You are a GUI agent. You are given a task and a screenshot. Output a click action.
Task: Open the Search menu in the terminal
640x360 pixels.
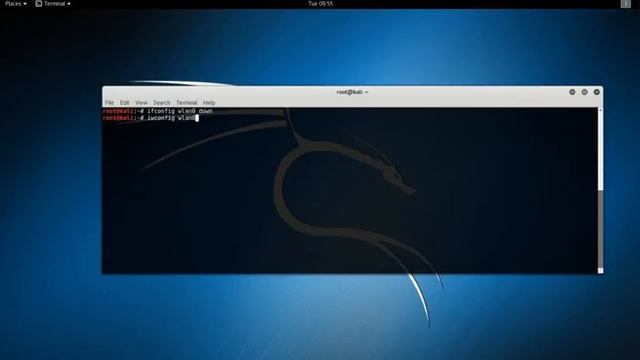[x=162, y=102]
